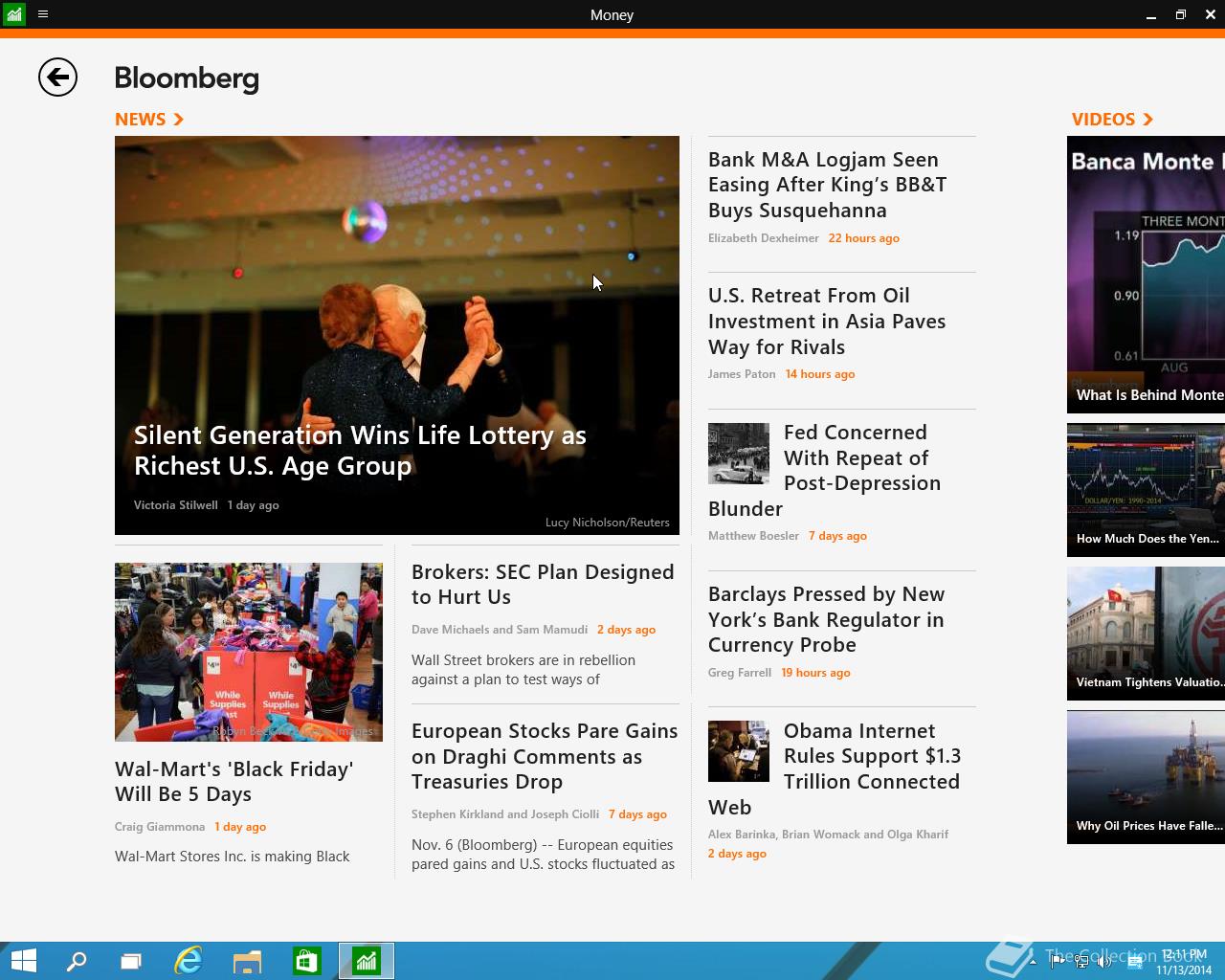1225x980 pixels.
Task: Click the '14 hours ago' timestamp
Action: pos(820,374)
